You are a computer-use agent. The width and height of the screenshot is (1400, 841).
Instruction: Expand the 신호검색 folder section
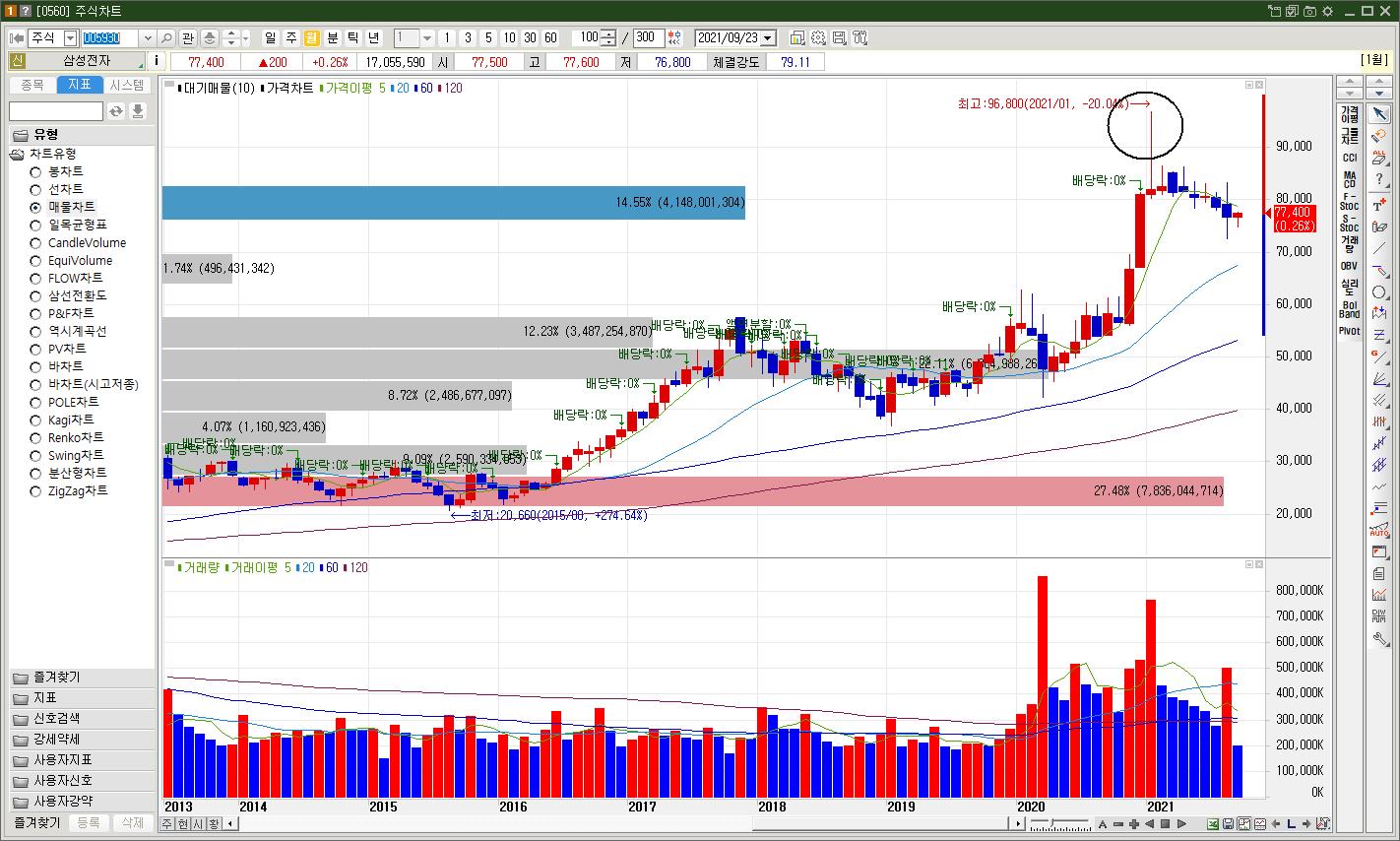[82, 719]
